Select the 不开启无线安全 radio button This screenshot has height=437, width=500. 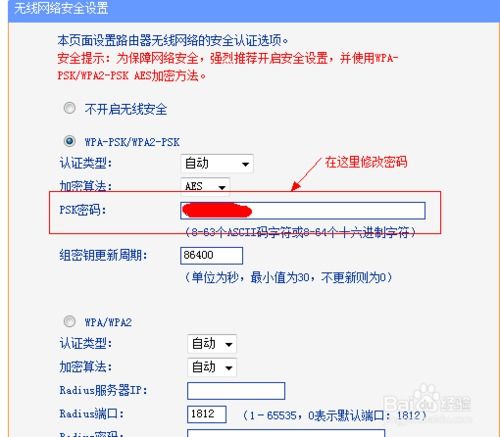coord(69,108)
